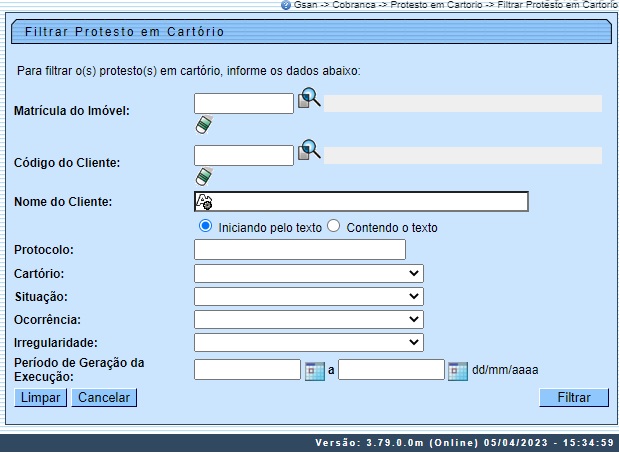Click the Código do Cliente input box
Screen dimensions: 619x453
[x=243, y=154]
